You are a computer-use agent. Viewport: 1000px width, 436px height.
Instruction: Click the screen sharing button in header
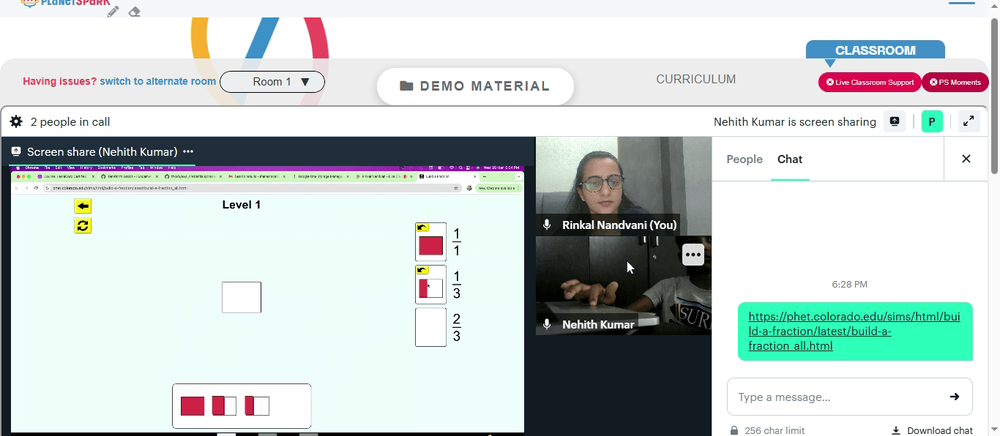[895, 122]
